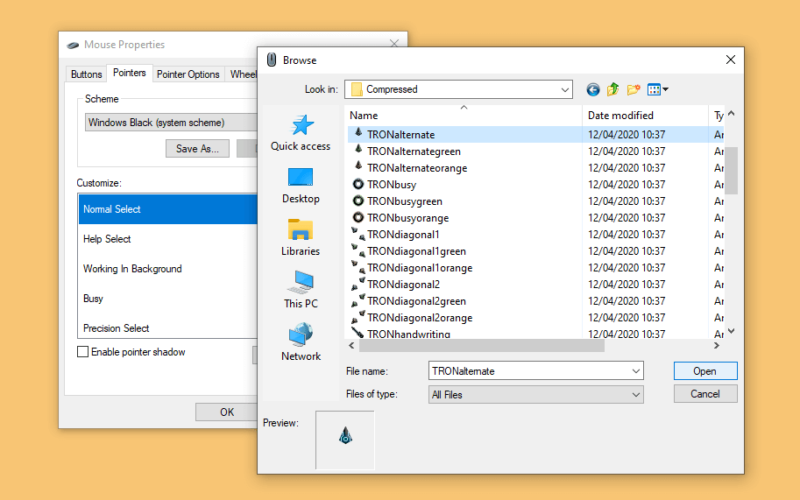The width and height of the screenshot is (800, 500).
Task: Open Network in the places bar
Action: 301,342
